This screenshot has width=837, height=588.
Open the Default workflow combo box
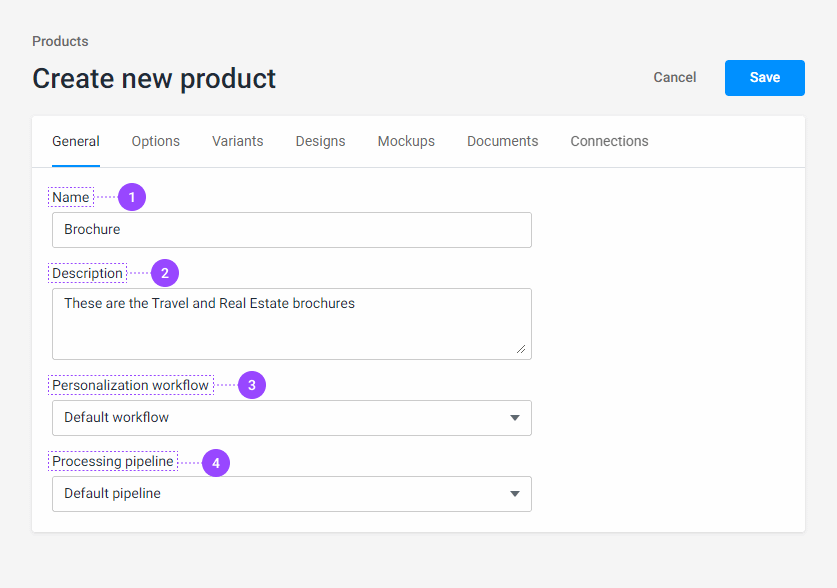coord(280,418)
